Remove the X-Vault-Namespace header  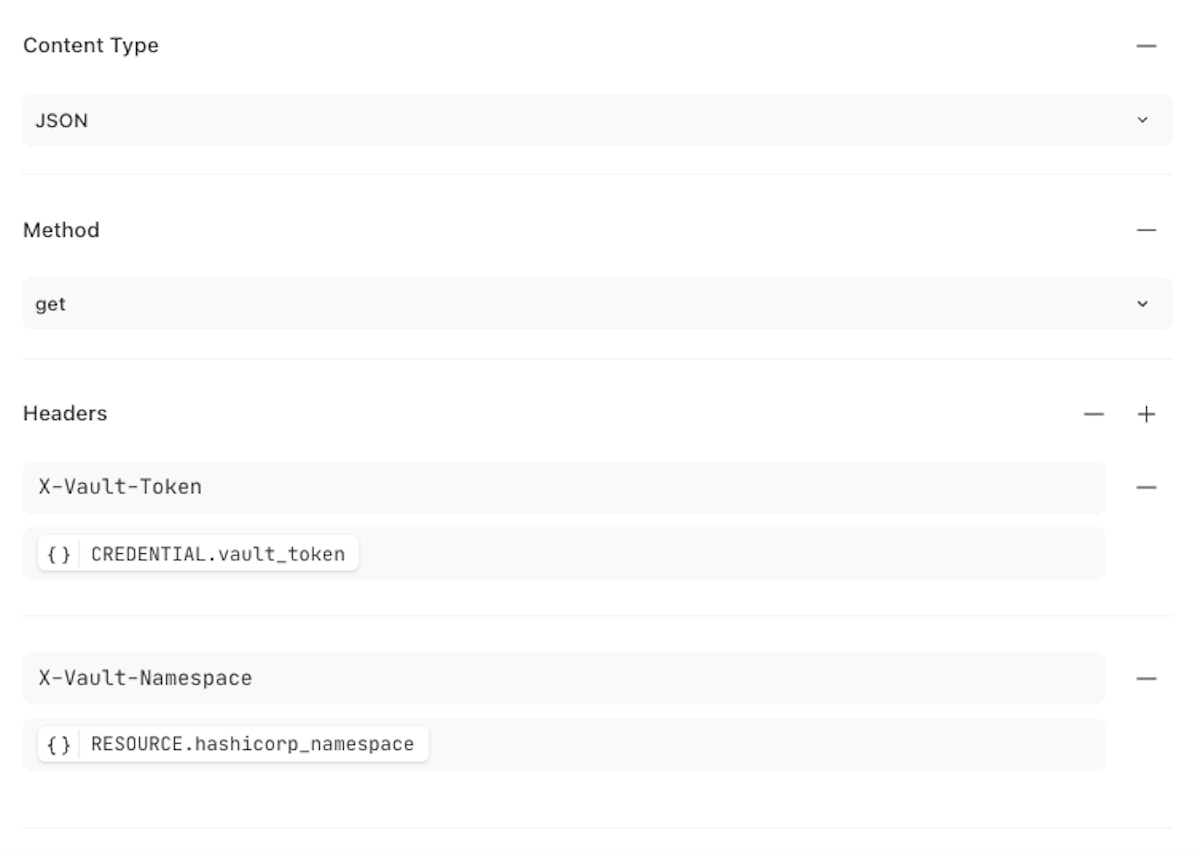click(1146, 678)
